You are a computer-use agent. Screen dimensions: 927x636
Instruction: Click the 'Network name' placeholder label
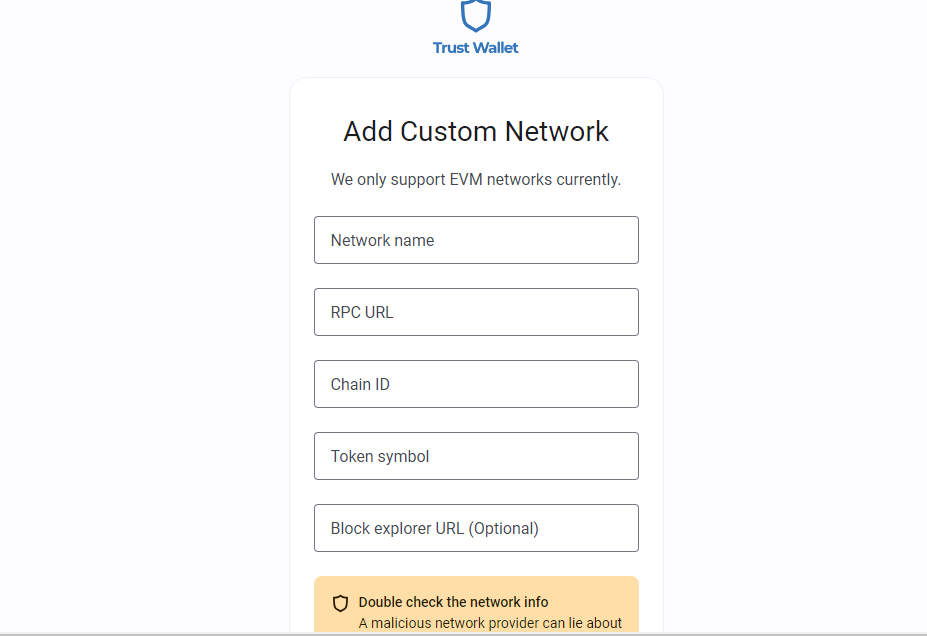382,240
